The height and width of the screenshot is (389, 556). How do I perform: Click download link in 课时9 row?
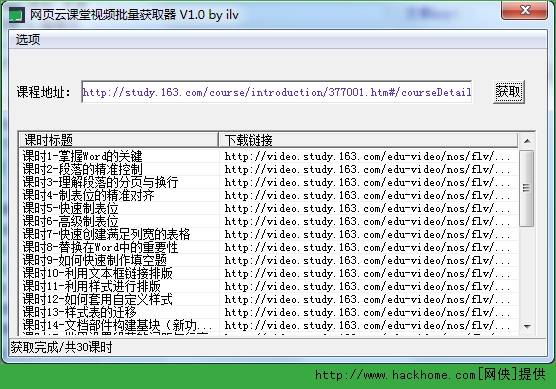[x=367, y=260]
